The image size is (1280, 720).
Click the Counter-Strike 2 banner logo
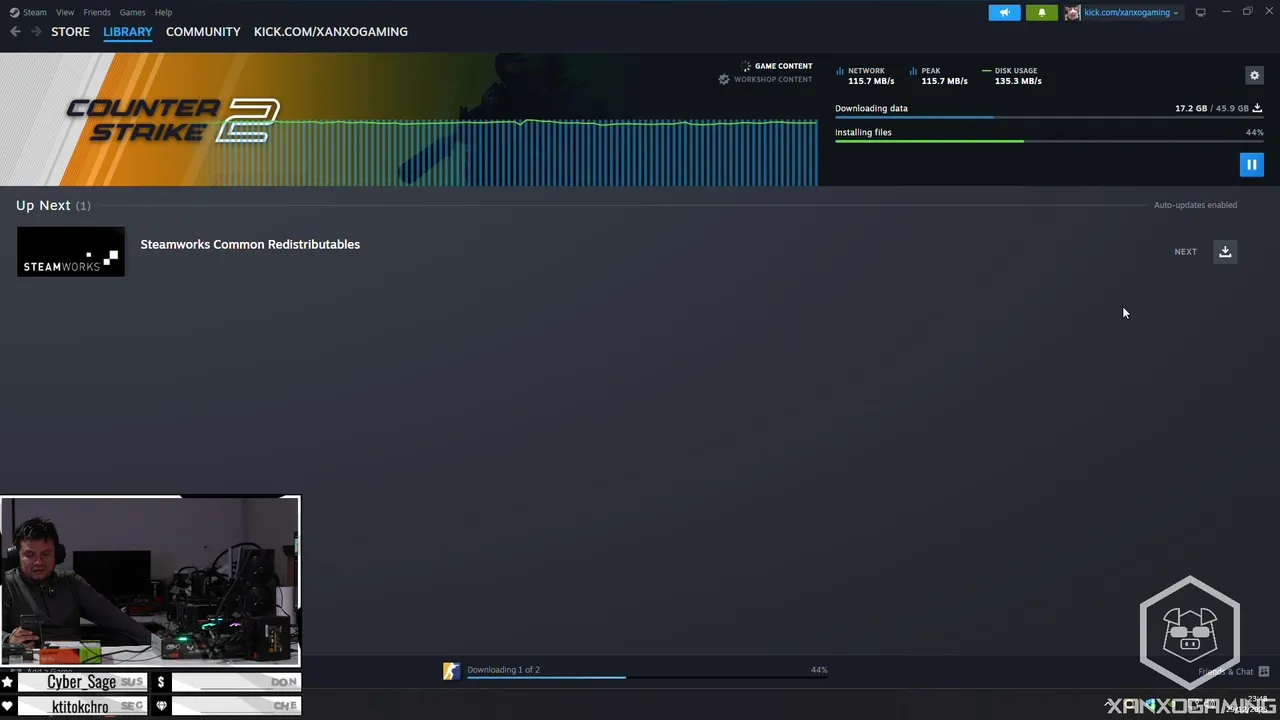173,120
